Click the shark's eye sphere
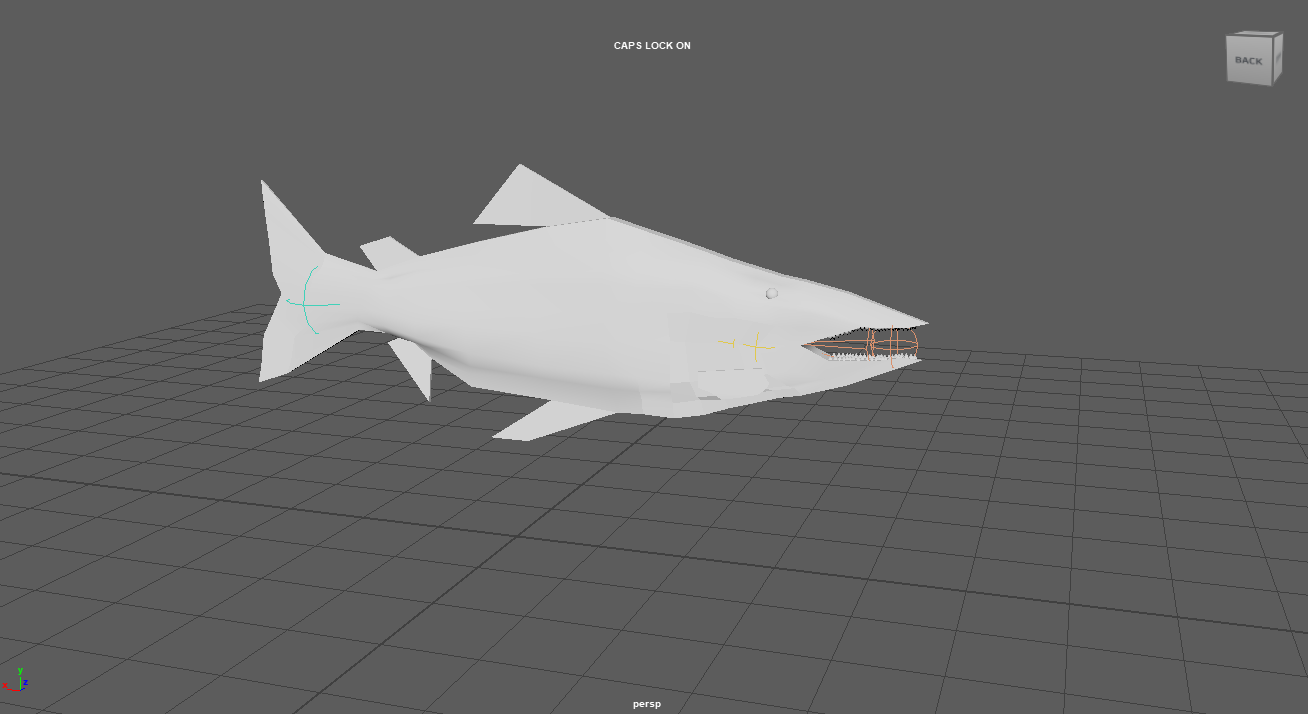 (772, 293)
